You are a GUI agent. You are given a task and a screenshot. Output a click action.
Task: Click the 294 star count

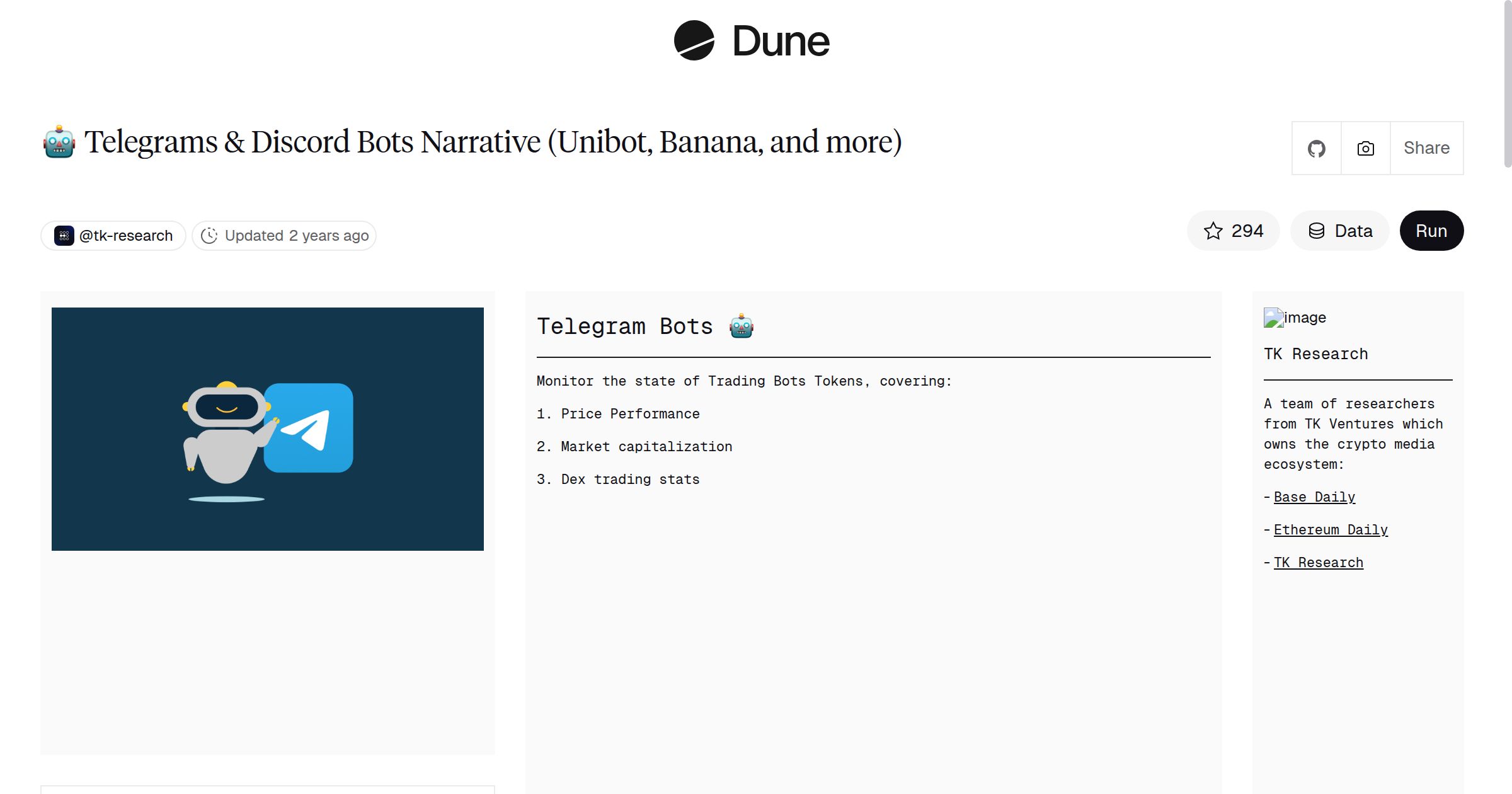(x=1247, y=231)
